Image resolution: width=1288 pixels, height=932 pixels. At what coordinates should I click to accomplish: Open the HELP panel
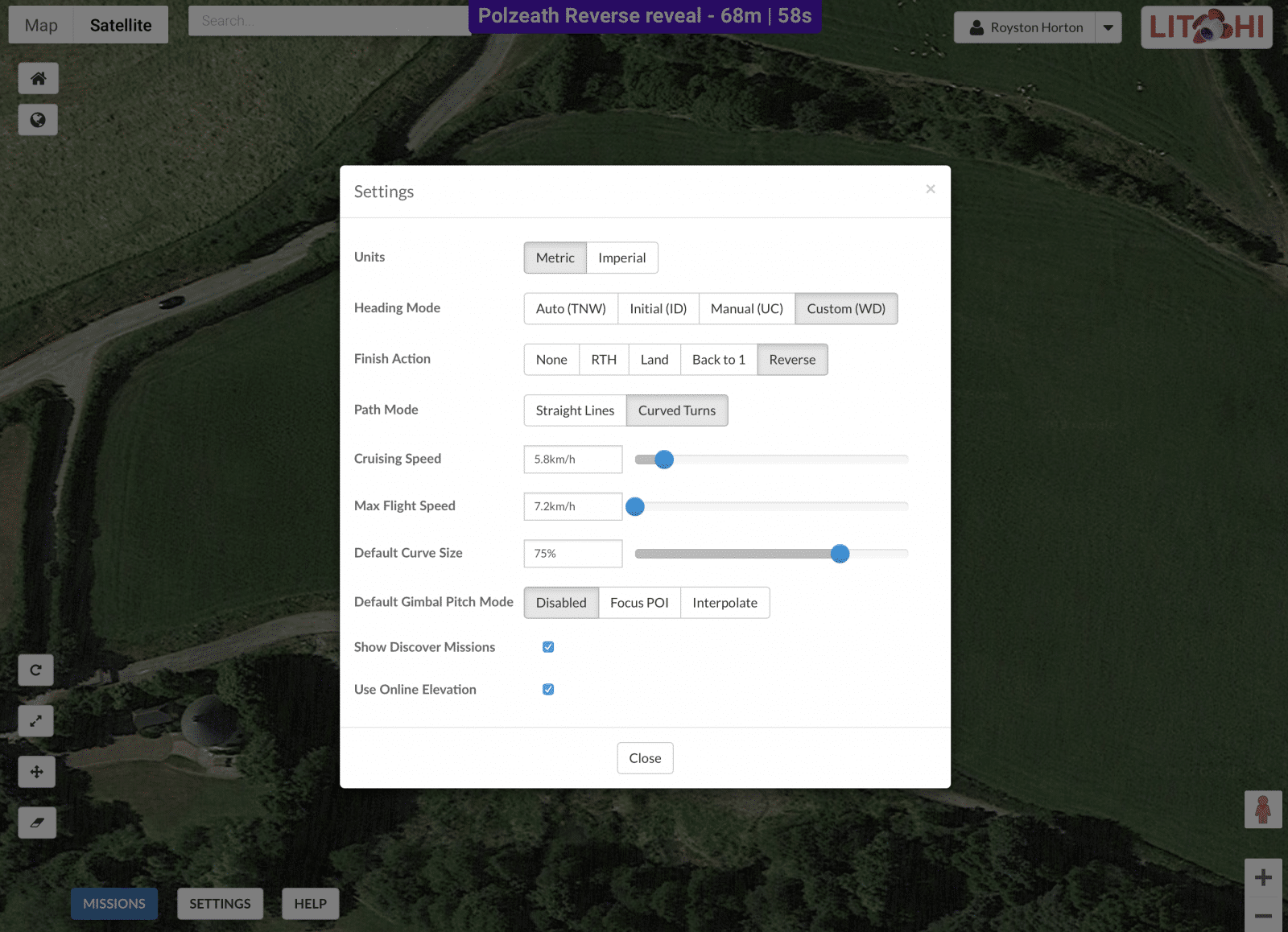point(310,903)
